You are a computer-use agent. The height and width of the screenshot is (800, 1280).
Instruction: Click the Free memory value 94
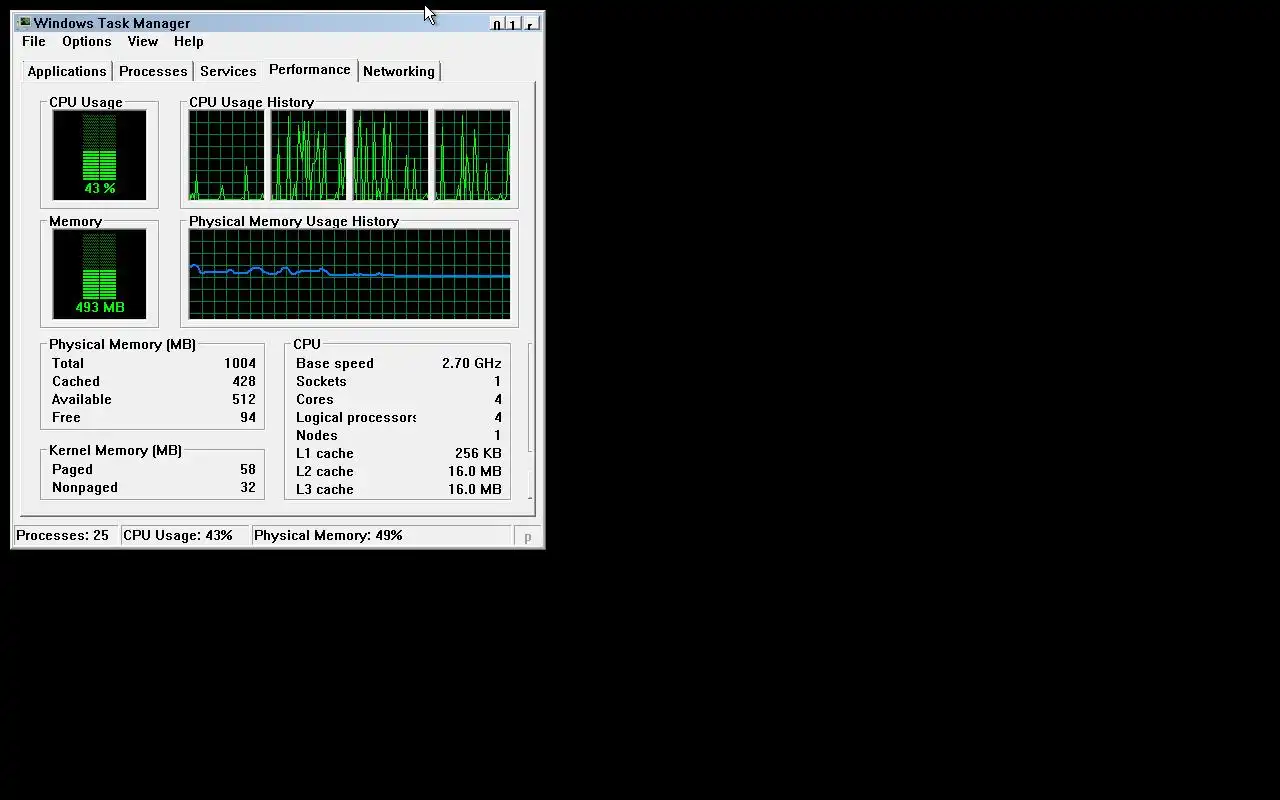(248, 417)
